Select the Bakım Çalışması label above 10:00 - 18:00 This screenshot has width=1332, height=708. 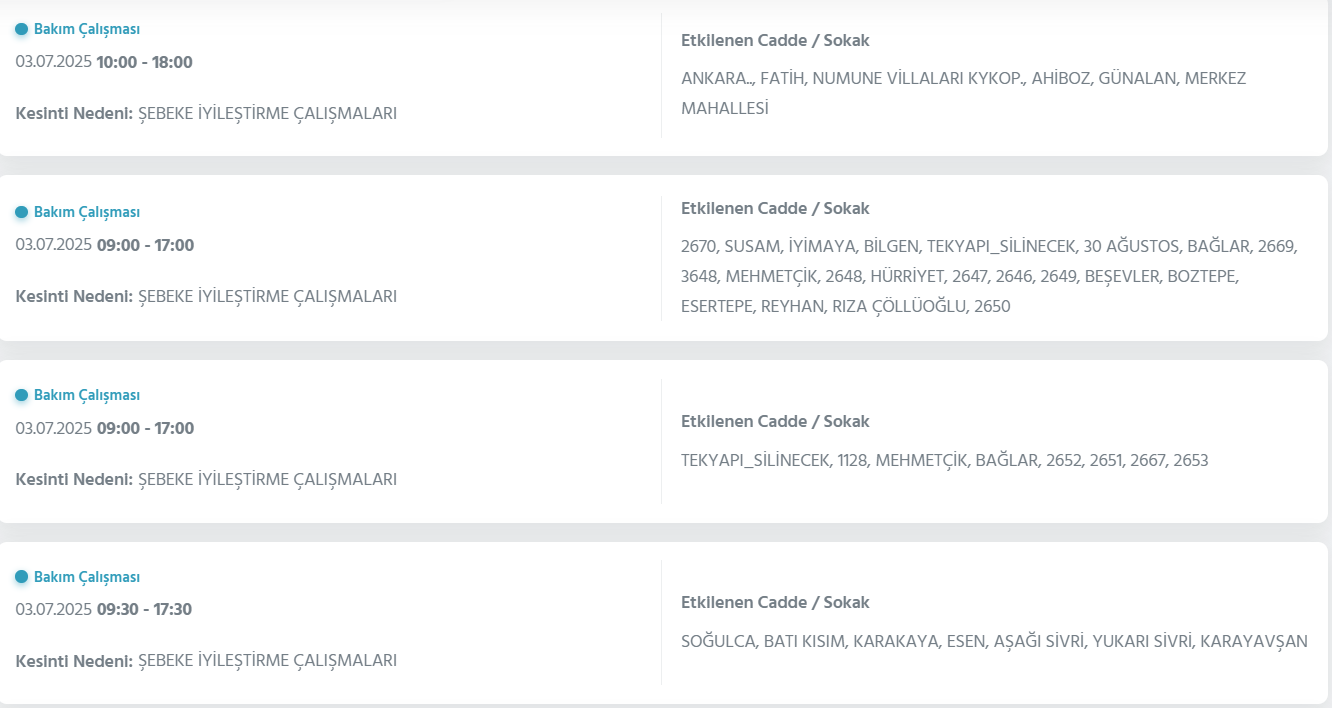pos(87,29)
